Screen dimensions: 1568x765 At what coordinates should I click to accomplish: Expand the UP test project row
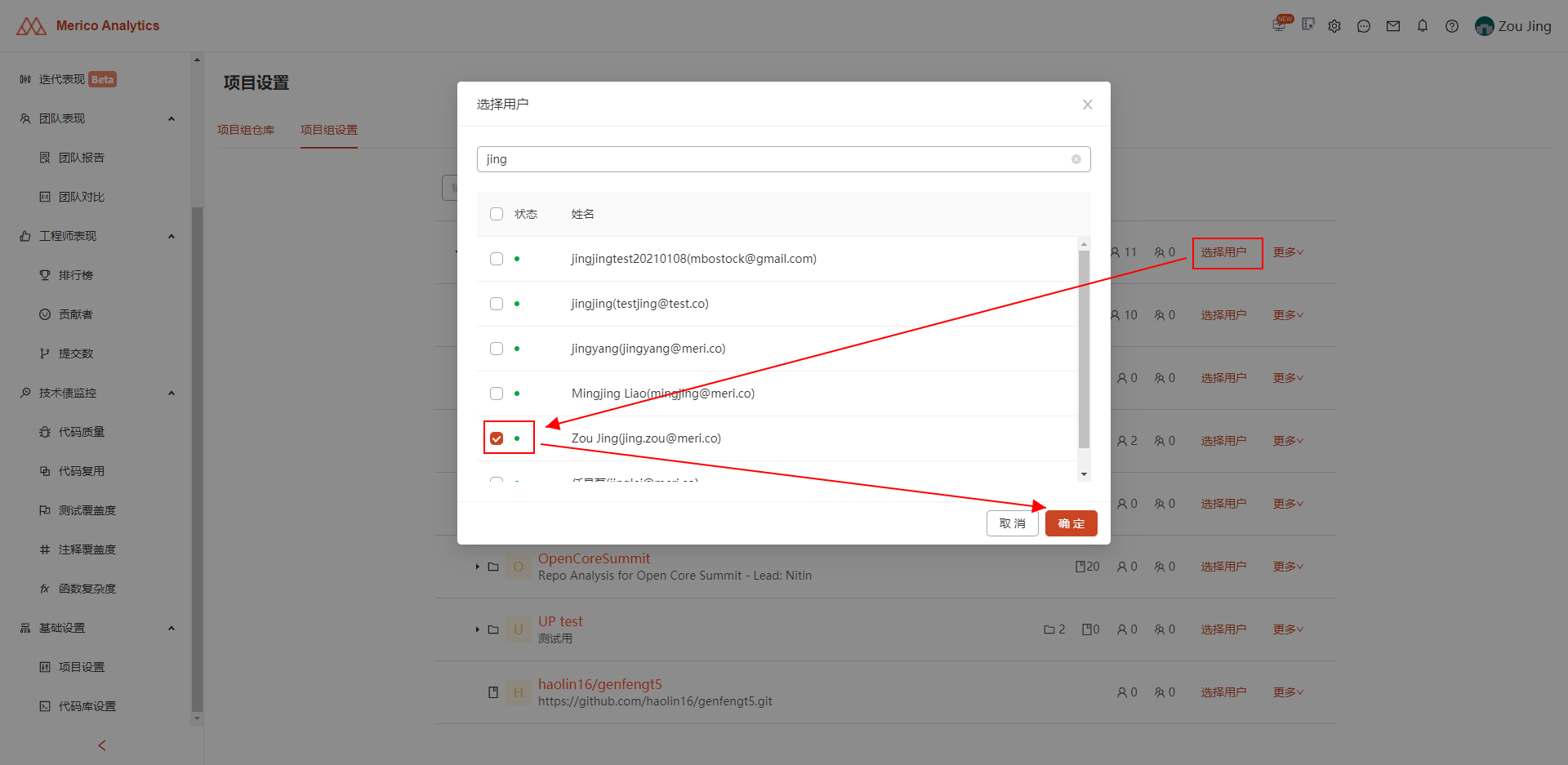478,629
